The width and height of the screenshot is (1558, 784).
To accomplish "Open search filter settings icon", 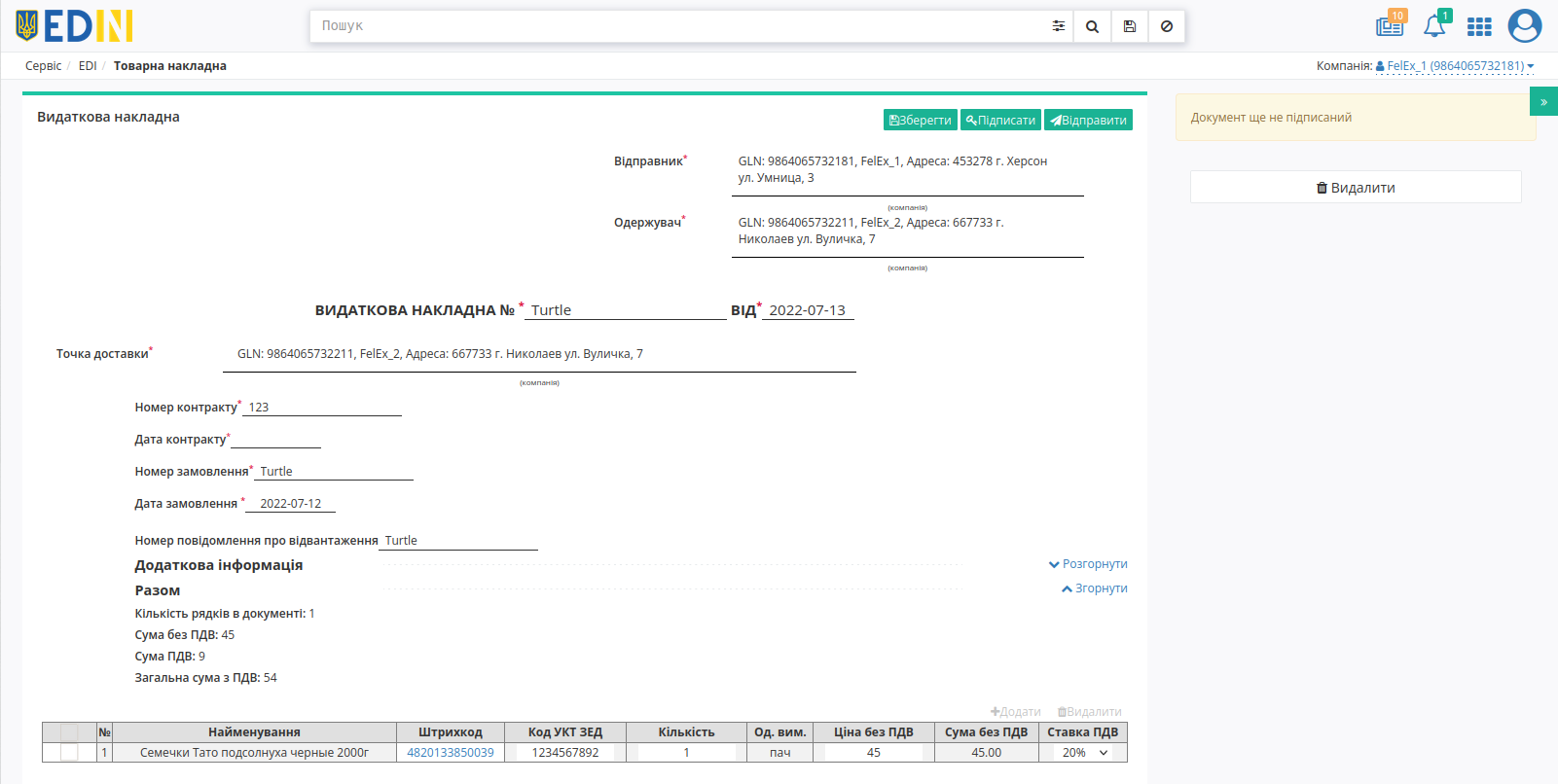I will 1058,26.
